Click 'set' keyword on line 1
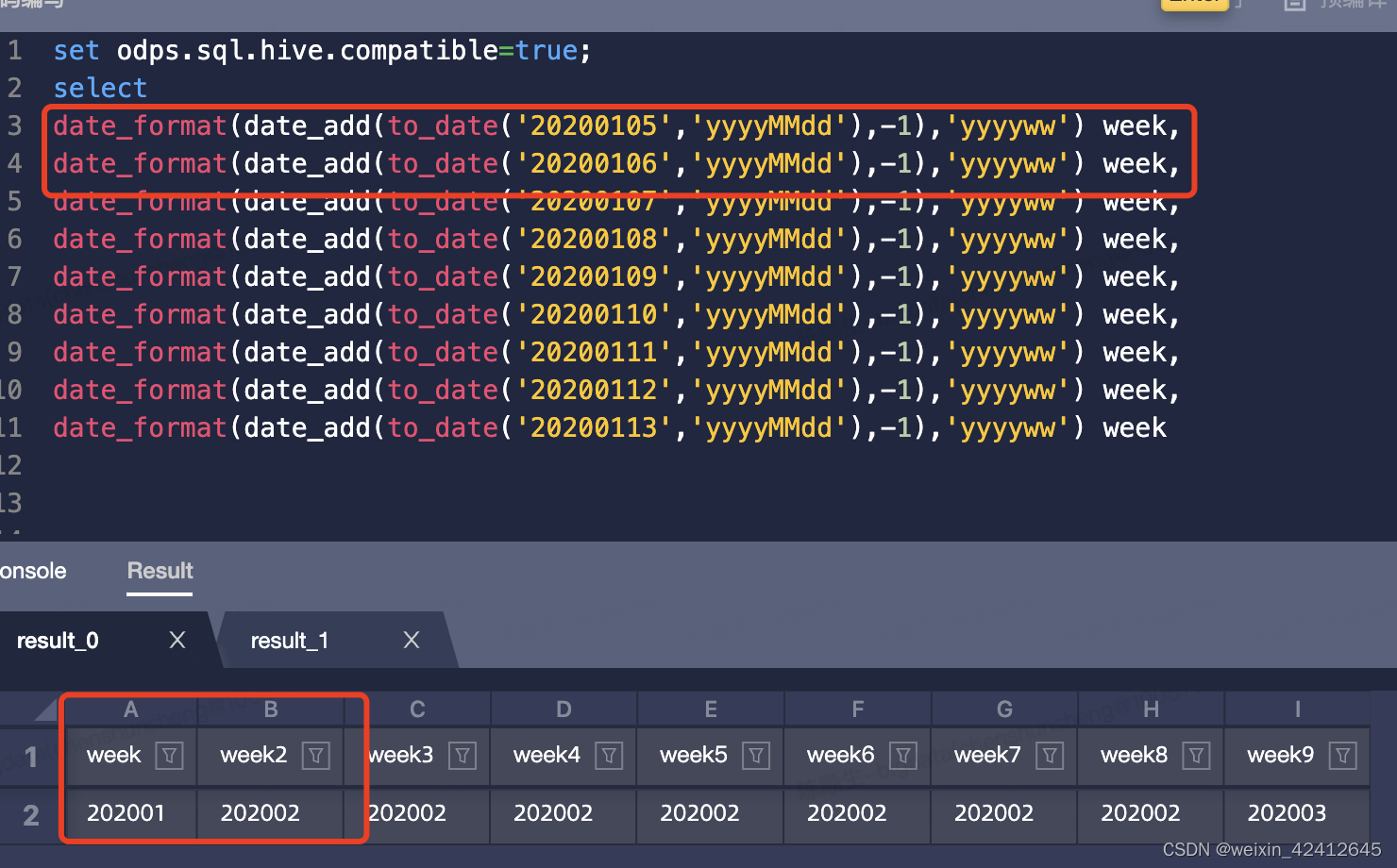The image size is (1397, 868). (x=76, y=51)
